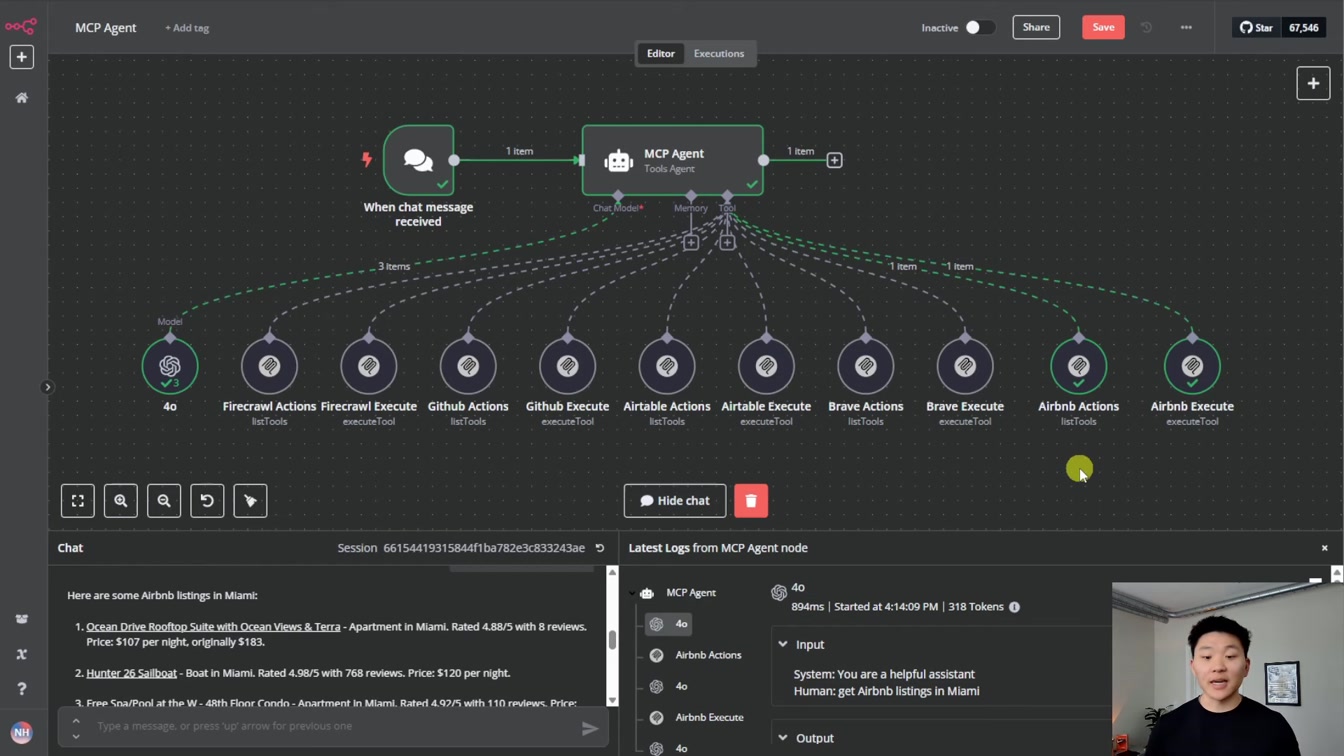Go to Home via the house icon
The height and width of the screenshot is (756, 1344).
pos(21,98)
